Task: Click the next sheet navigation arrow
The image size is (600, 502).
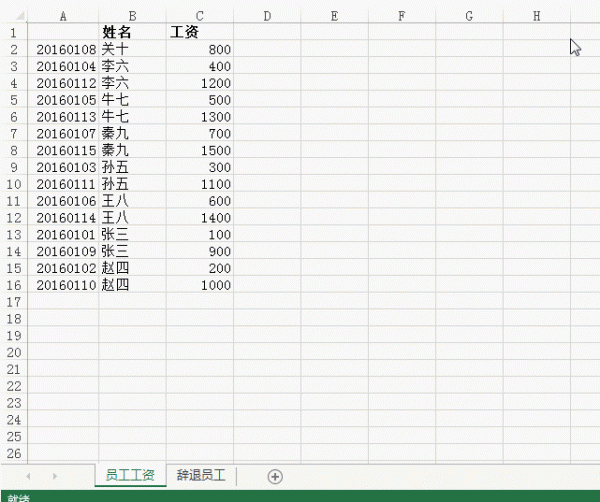Action: tap(54, 476)
